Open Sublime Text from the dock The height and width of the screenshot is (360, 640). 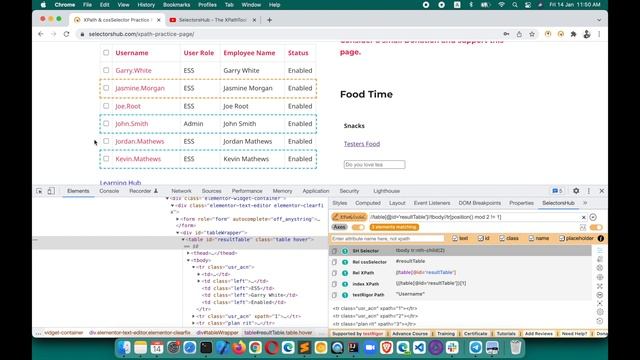[304, 347]
